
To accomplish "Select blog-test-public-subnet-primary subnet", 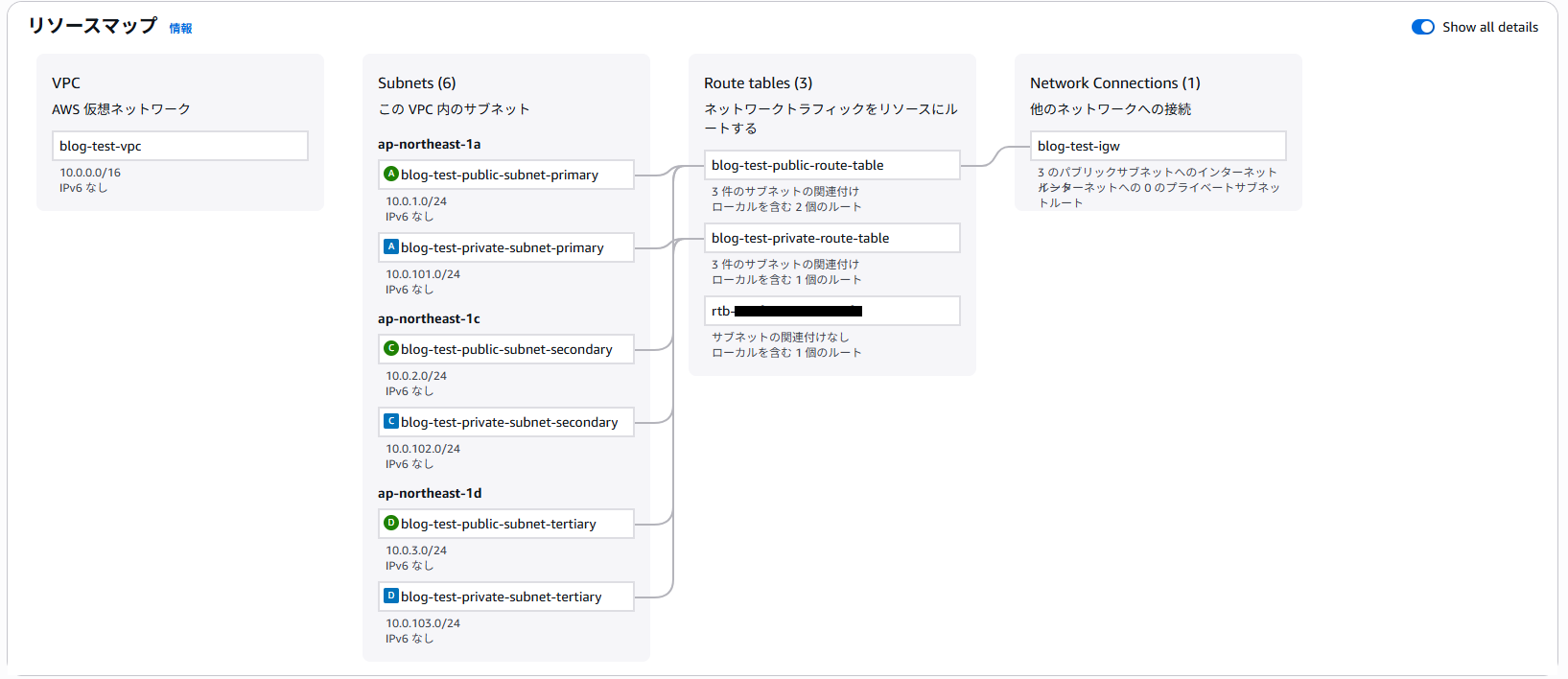I will [506, 175].
